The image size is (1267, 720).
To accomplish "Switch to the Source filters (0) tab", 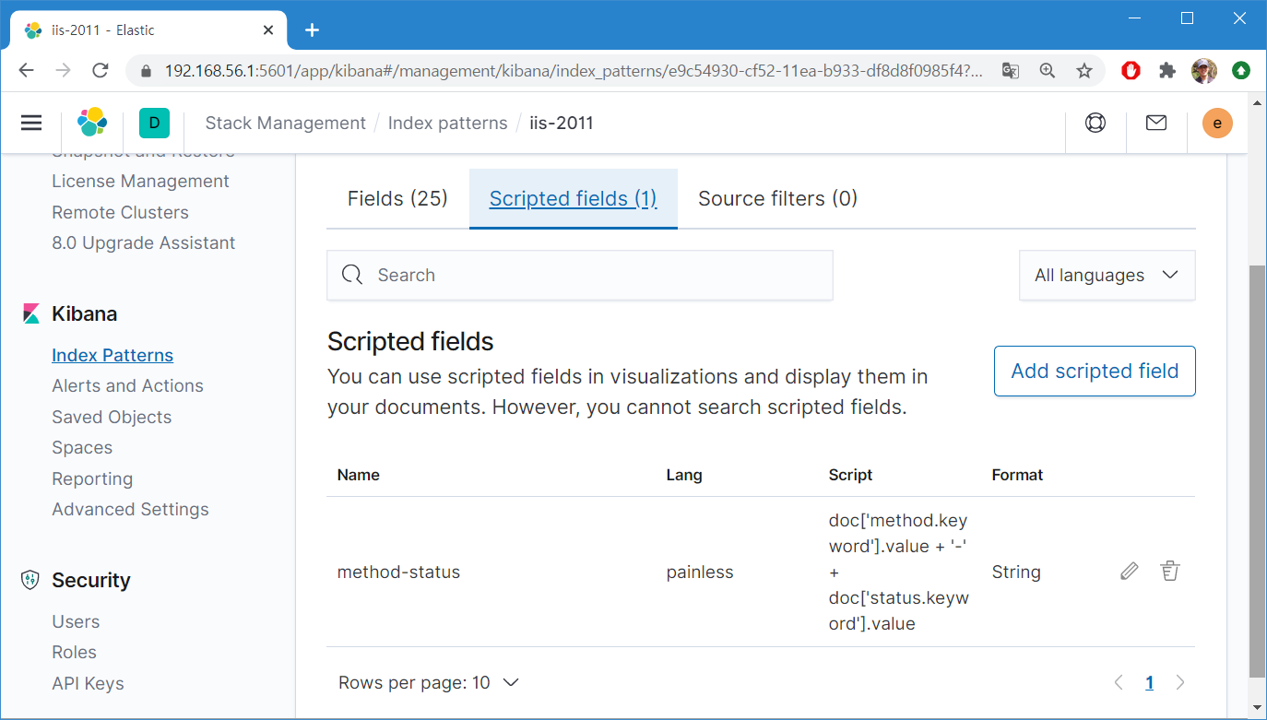I will (x=777, y=198).
